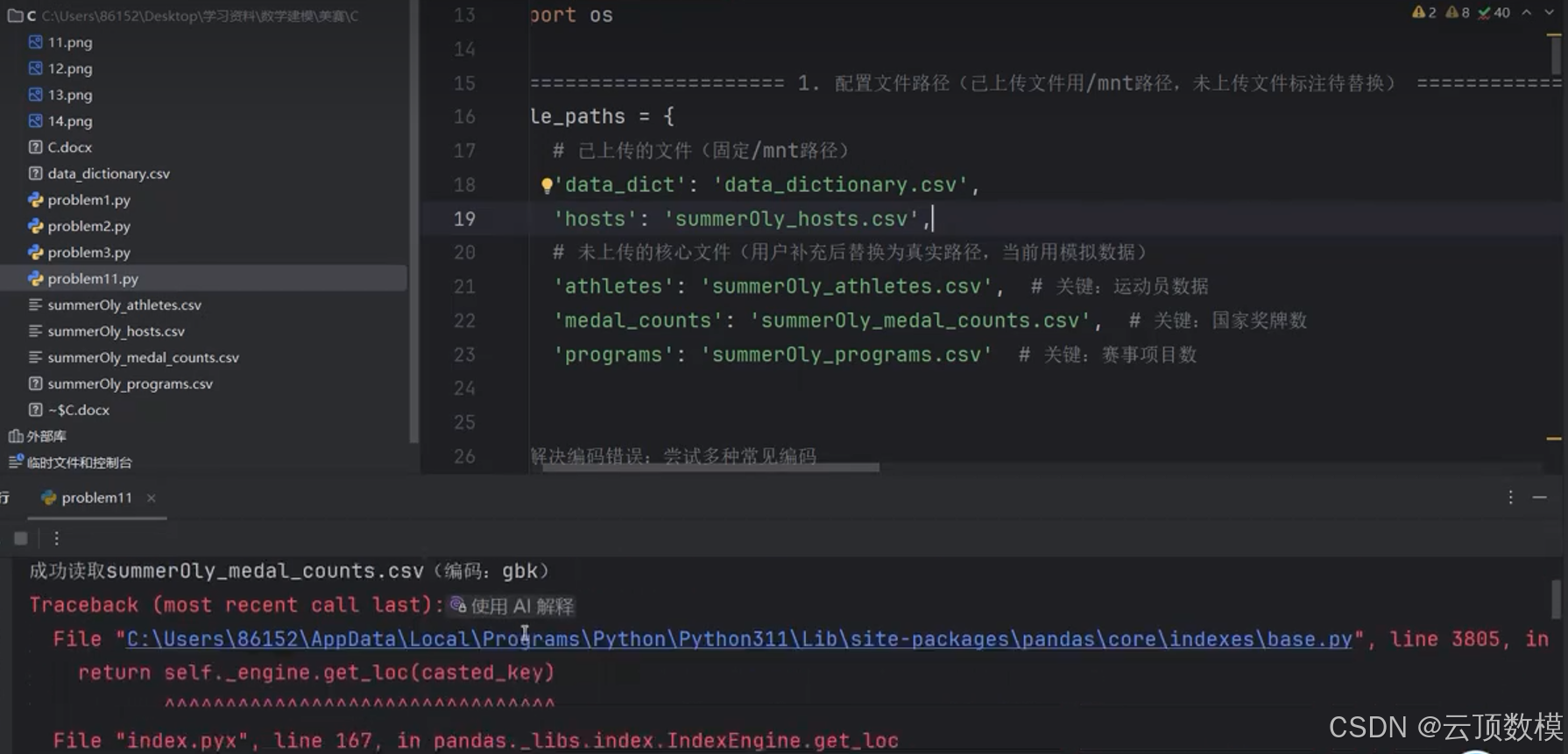Click on line number 19 in gutter
Image resolution: width=1568 pixels, height=754 pixels.
point(464,219)
